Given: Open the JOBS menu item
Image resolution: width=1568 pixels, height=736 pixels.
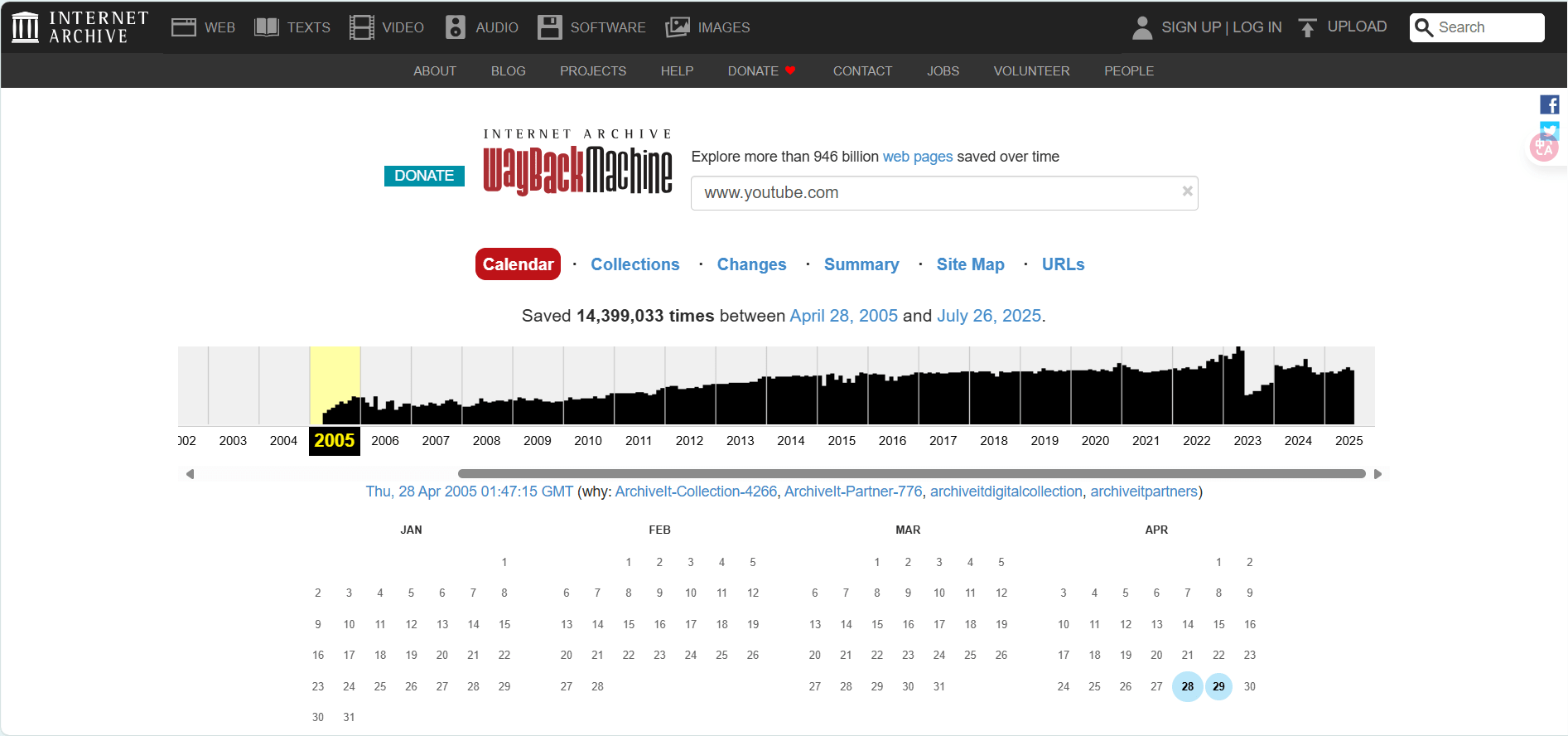Looking at the screenshot, I should click(943, 71).
